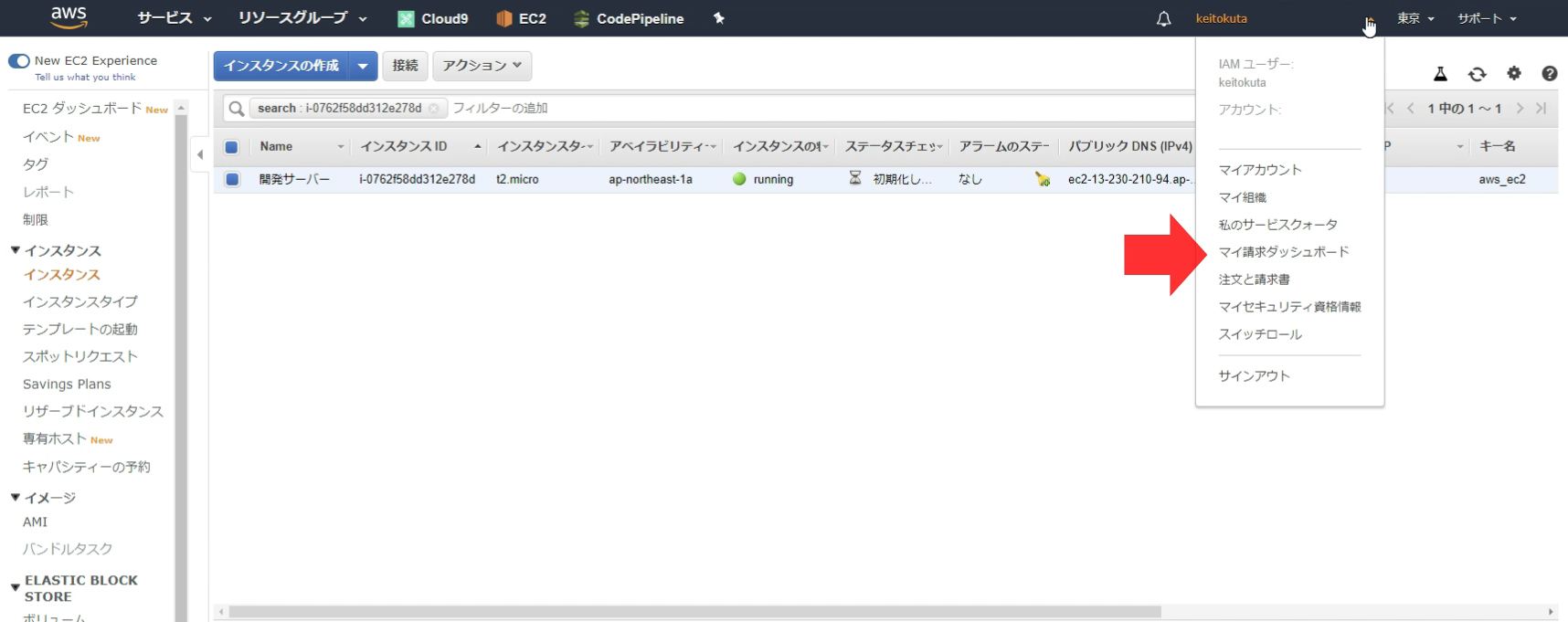Open the Cloud9 shortcut icon
This screenshot has width=1568, height=622.
coord(406,18)
